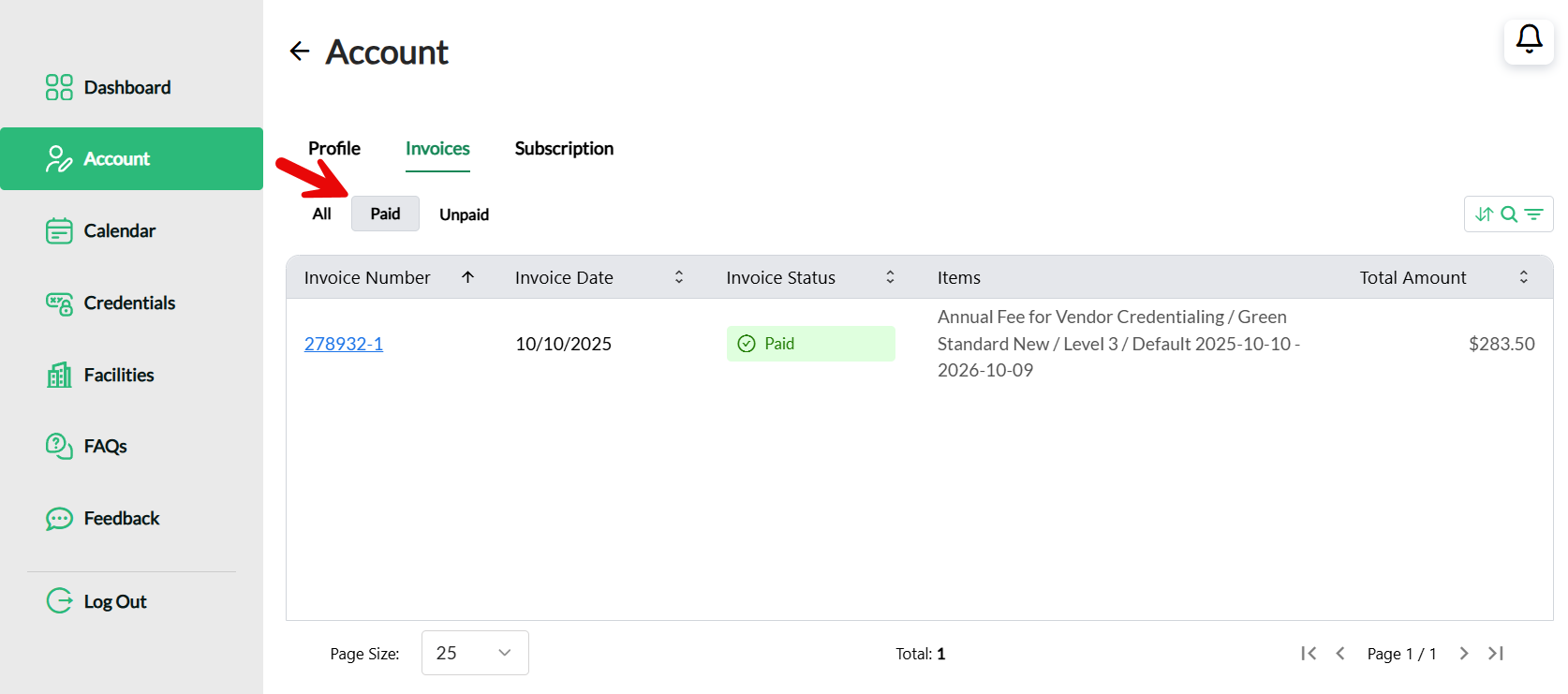The image size is (1568, 694).
Task: Select the Paid invoice filter
Action: tap(385, 214)
